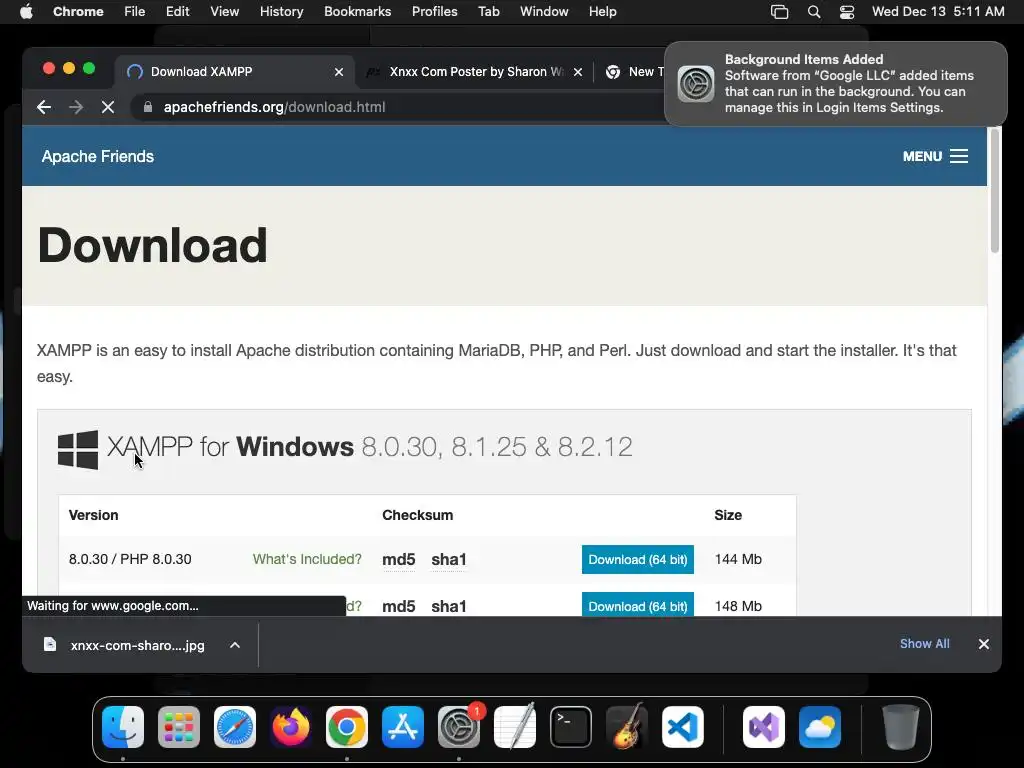The width and height of the screenshot is (1024, 768).
Task: Close the Xnxx Com Poster tab
Action: tap(578, 72)
